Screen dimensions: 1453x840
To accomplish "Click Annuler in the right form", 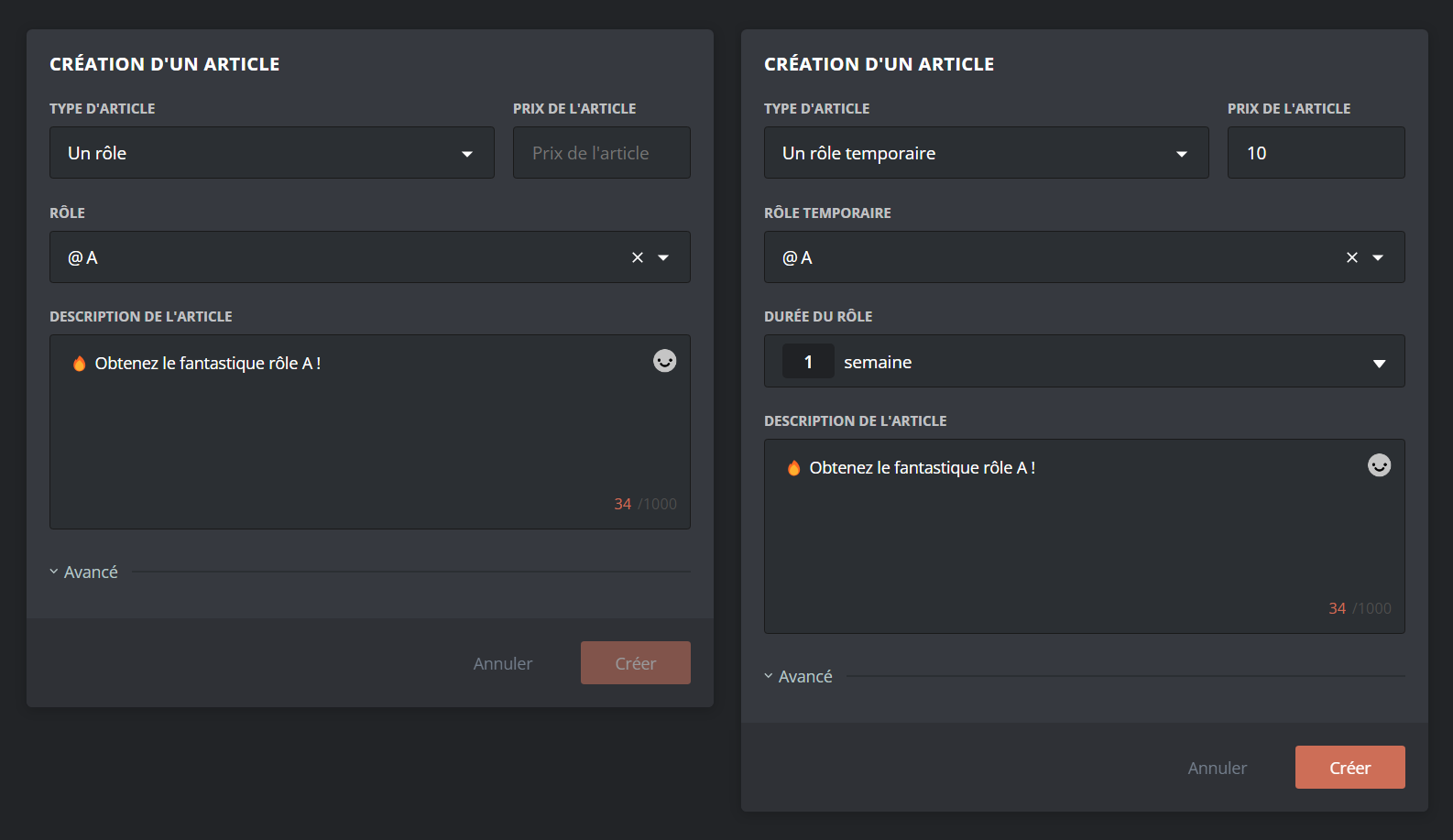I will coord(1217,768).
